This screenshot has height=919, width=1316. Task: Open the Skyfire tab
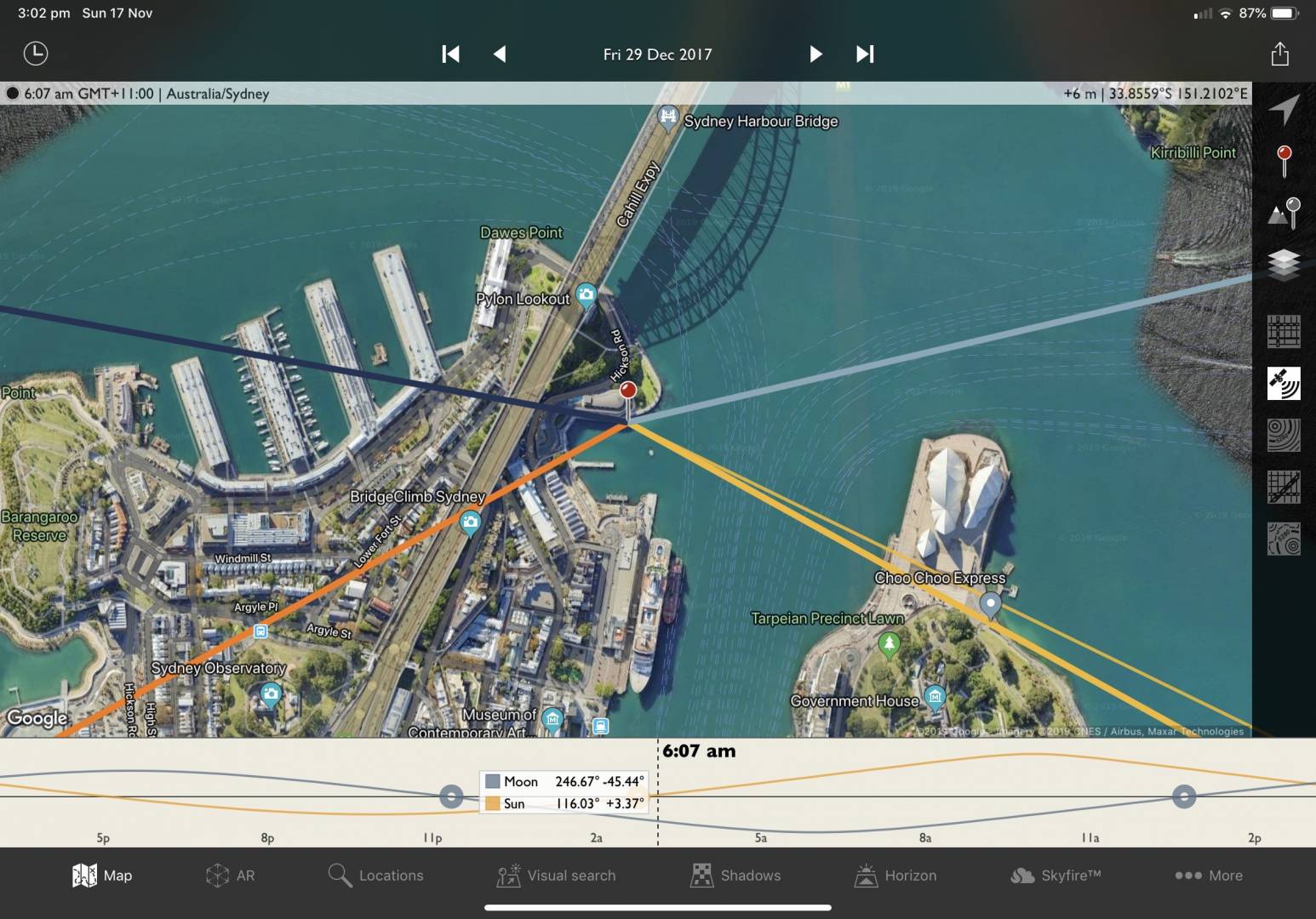pos(1056,876)
